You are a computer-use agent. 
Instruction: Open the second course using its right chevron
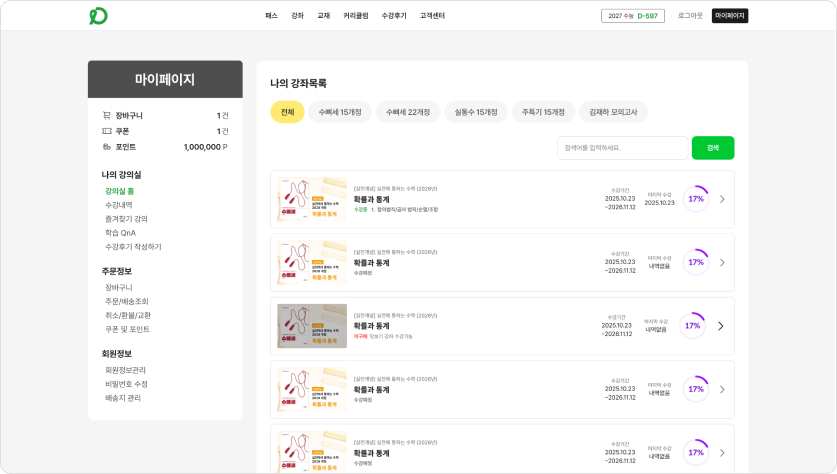coord(722,262)
